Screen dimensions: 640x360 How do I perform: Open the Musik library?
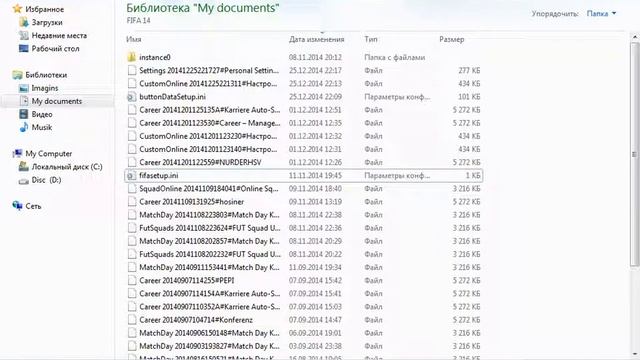42,127
